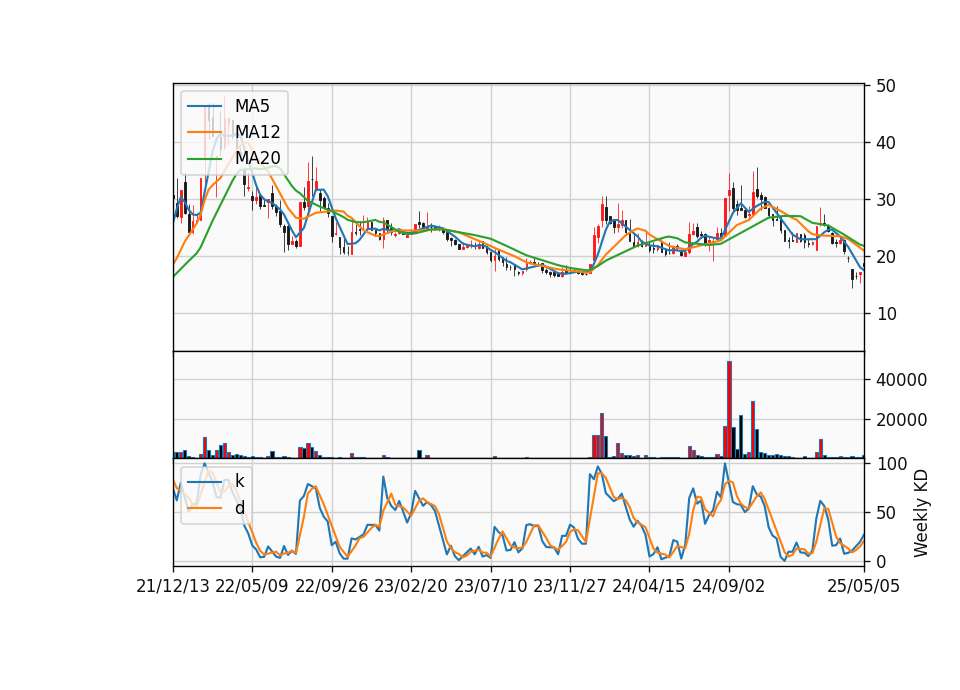The width and height of the screenshot is (960, 690).
Task: Click the 21/12/13 date axis label
Action: pyautogui.click(x=173, y=586)
